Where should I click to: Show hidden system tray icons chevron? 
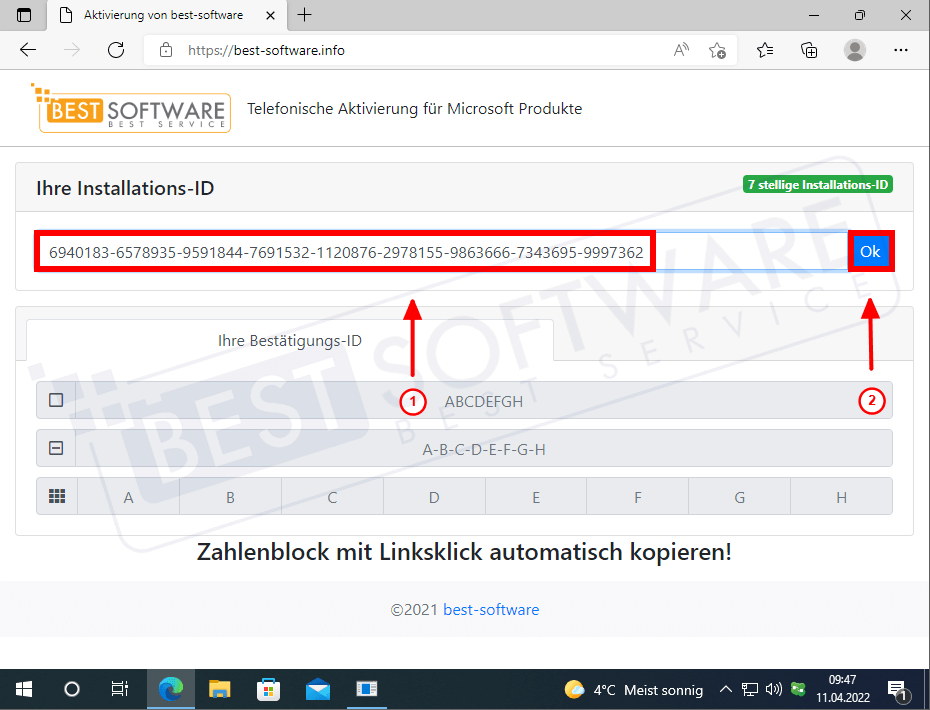click(725, 690)
